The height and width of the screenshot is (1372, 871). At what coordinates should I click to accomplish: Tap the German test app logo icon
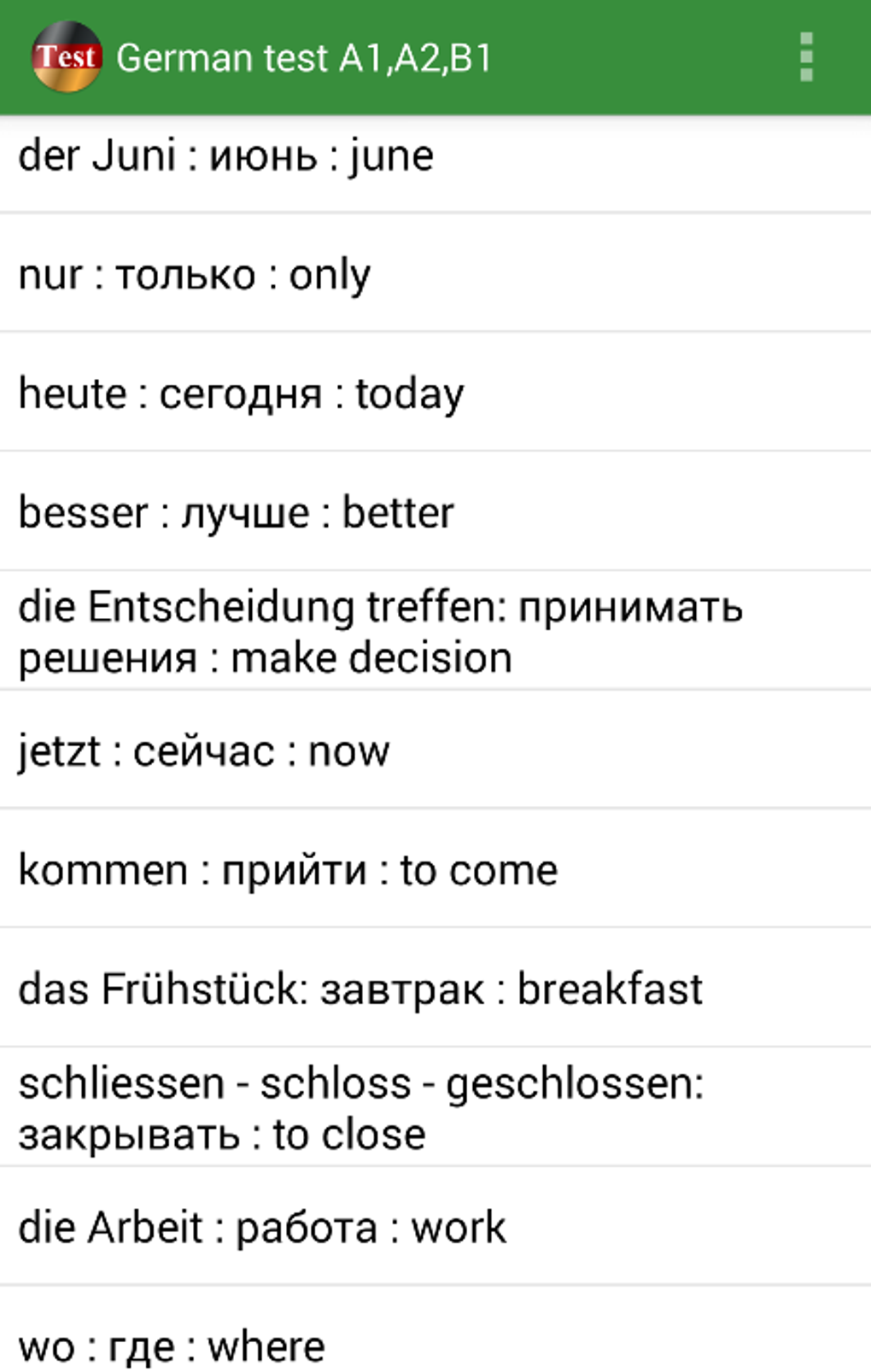pyautogui.click(x=67, y=57)
